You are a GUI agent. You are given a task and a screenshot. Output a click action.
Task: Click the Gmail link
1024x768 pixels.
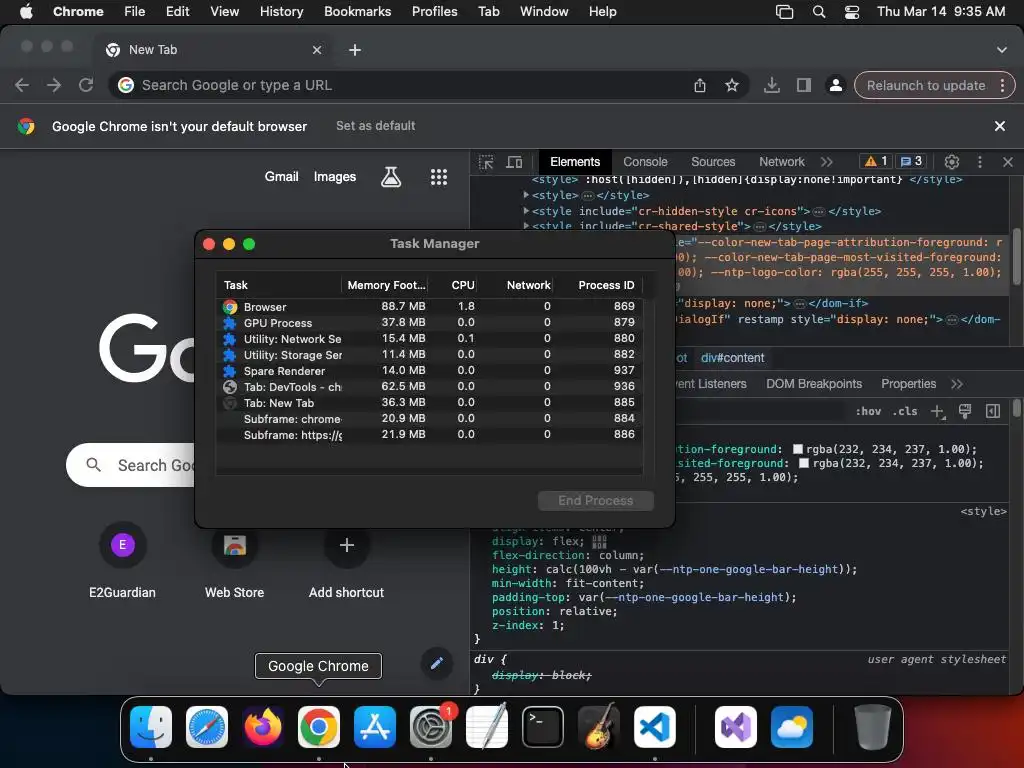pyautogui.click(x=281, y=177)
